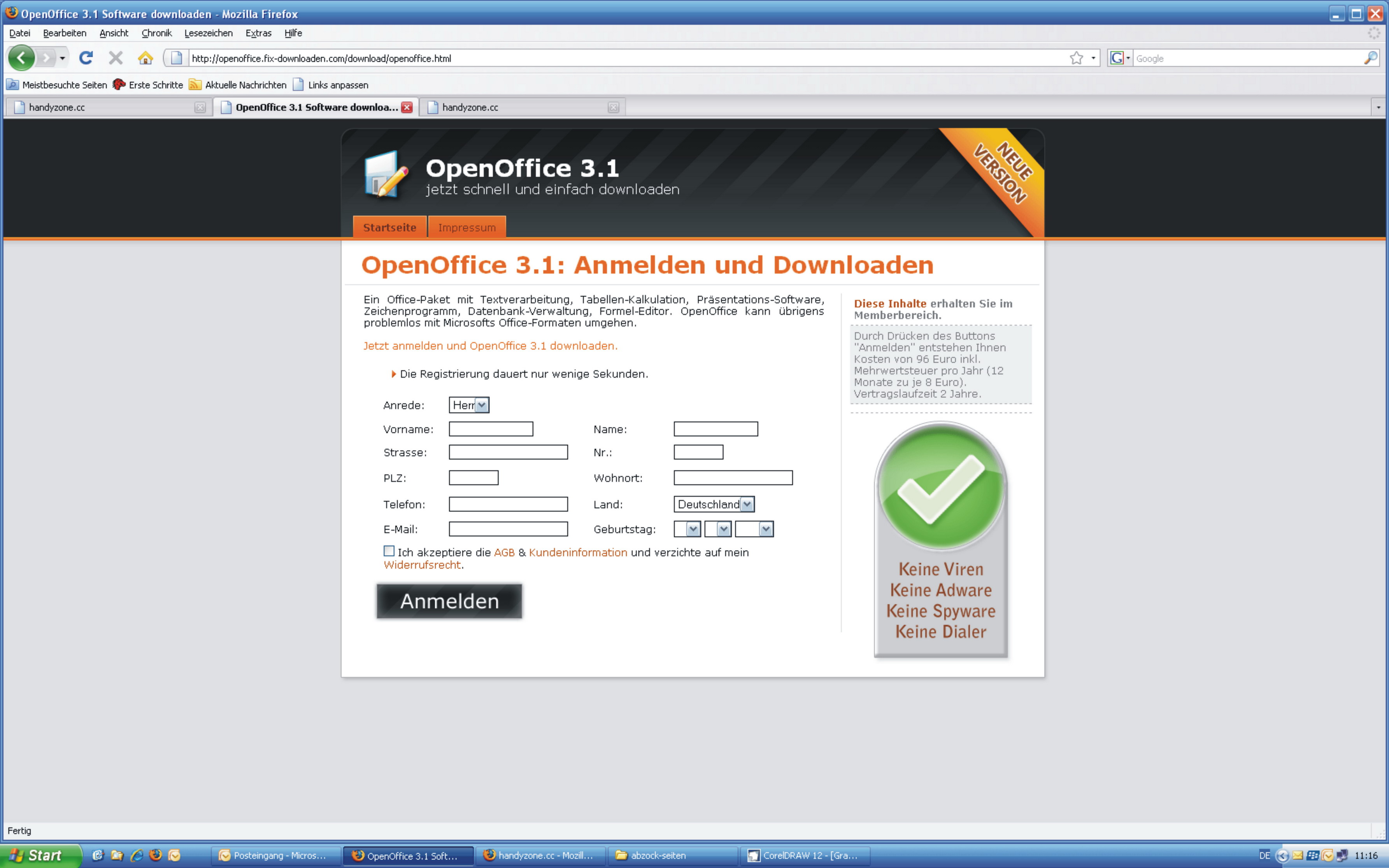Reload the page with the refresh icon
The height and width of the screenshot is (868, 1389).
tap(86, 58)
